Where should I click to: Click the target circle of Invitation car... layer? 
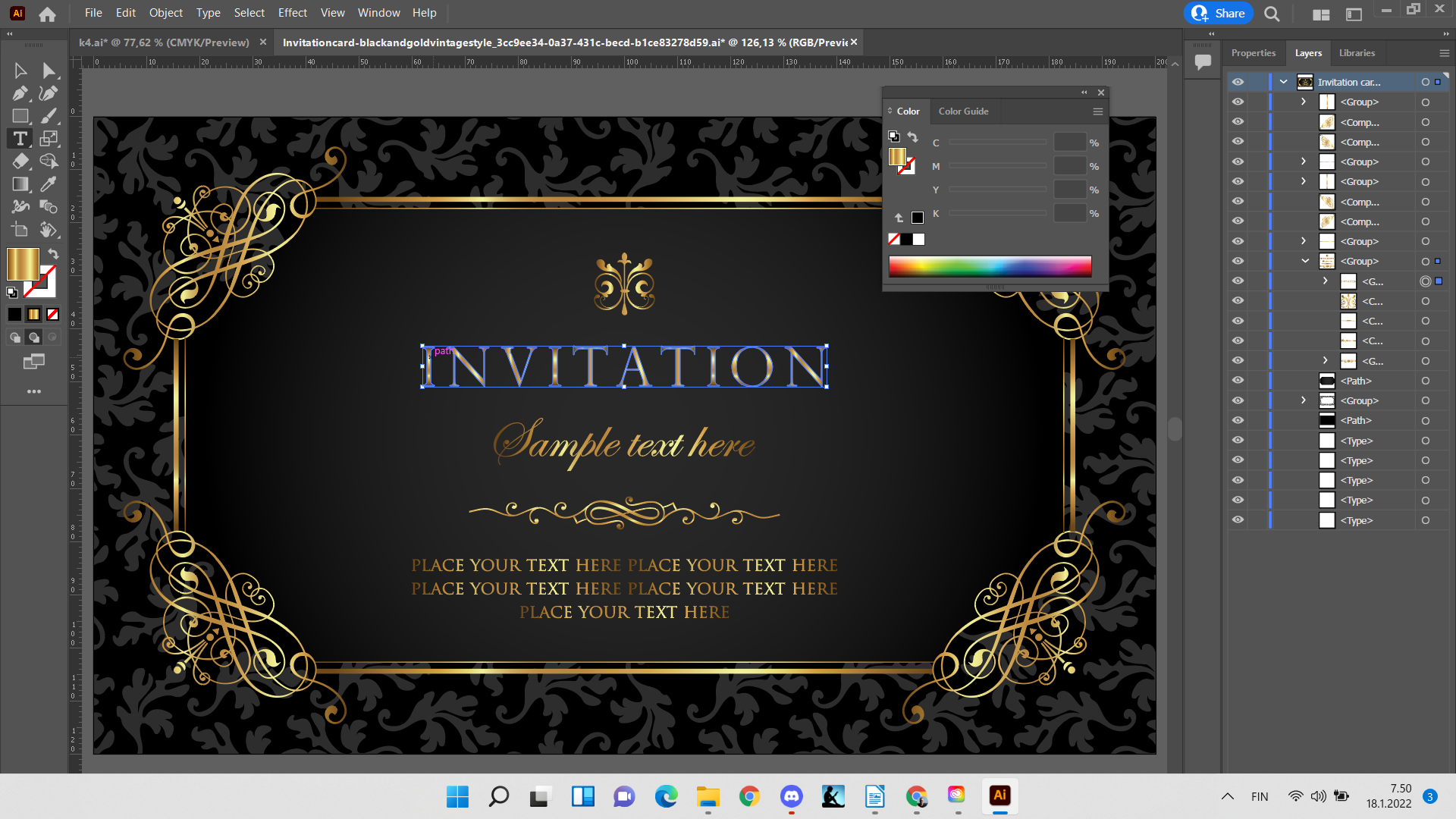(1426, 82)
